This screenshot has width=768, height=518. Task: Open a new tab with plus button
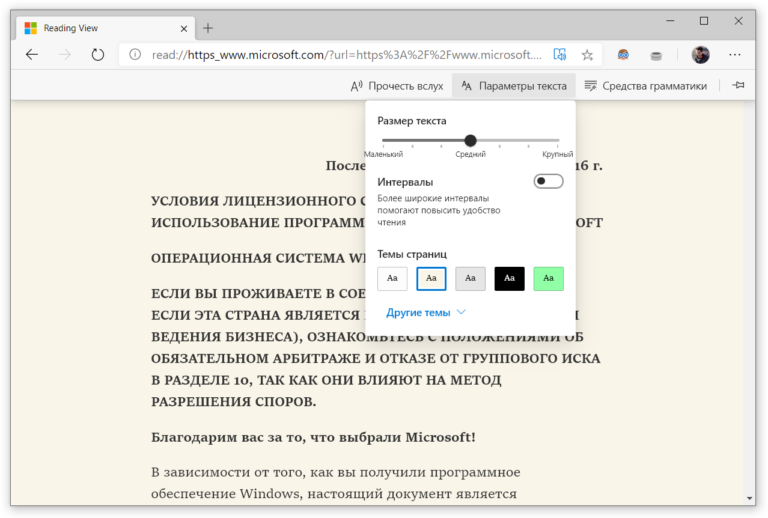pyautogui.click(x=208, y=28)
